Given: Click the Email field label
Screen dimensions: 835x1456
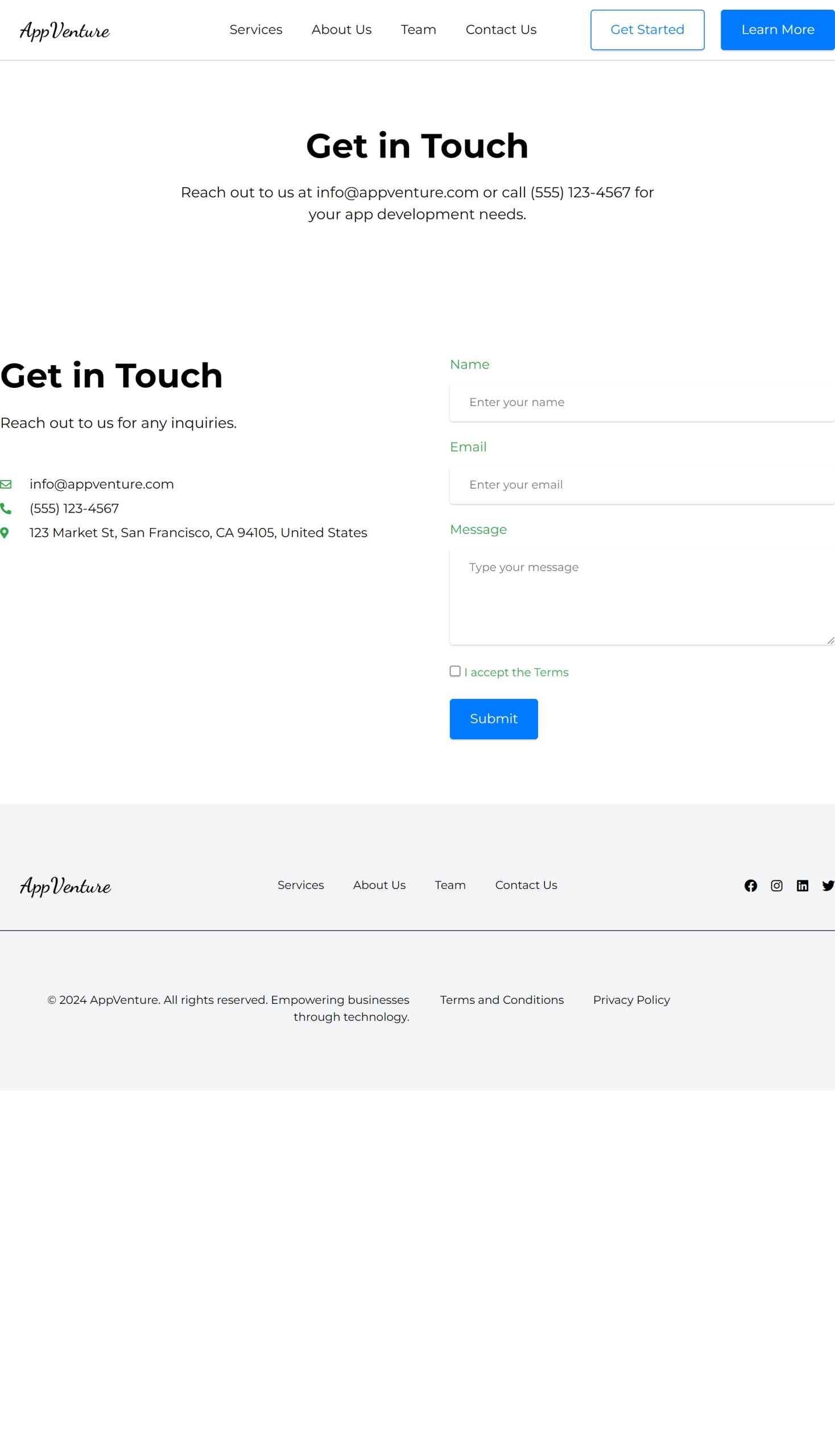Looking at the screenshot, I should tap(468, 446).
